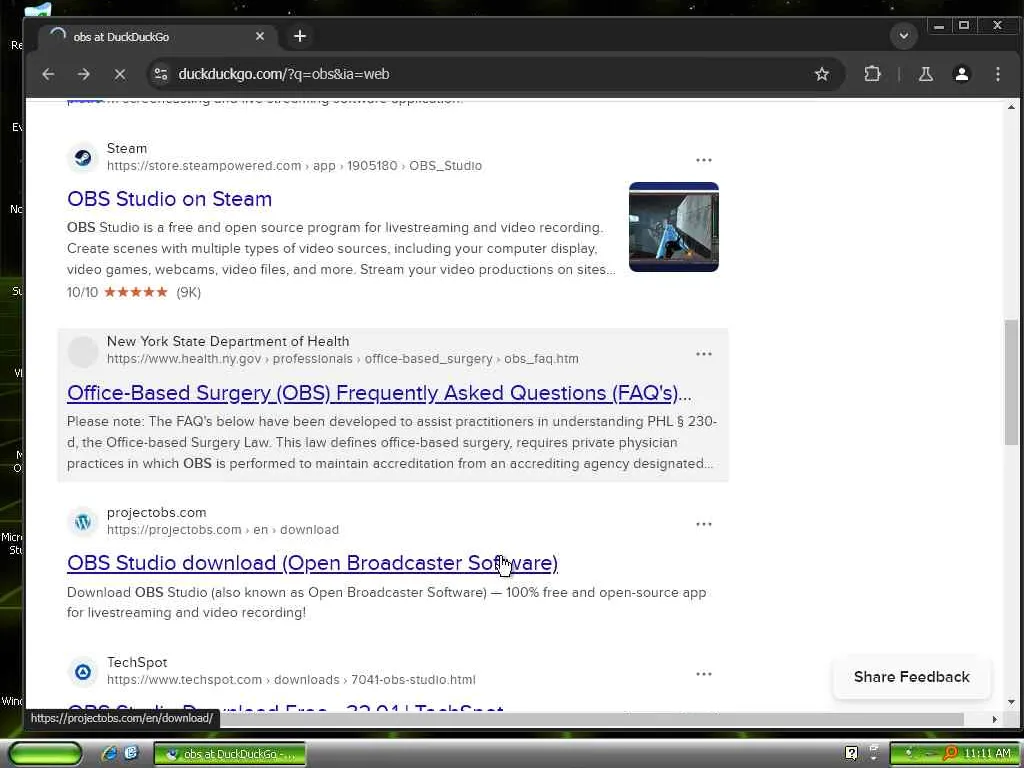1024x768 pixels.
Task: Click the projectobs.com WordPress favicon
Action: 83,522
